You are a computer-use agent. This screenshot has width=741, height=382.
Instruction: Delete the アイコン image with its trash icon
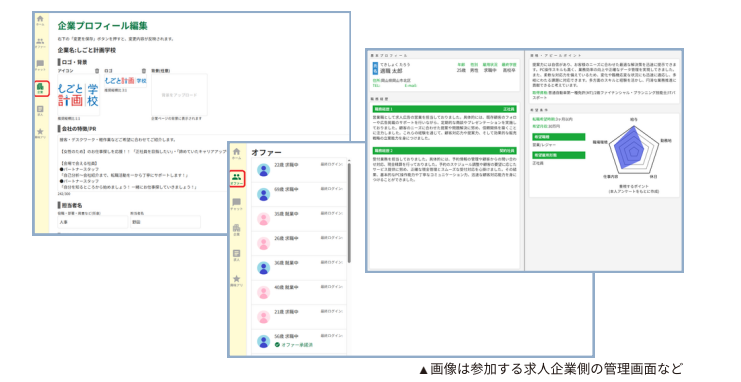[97, 70]
